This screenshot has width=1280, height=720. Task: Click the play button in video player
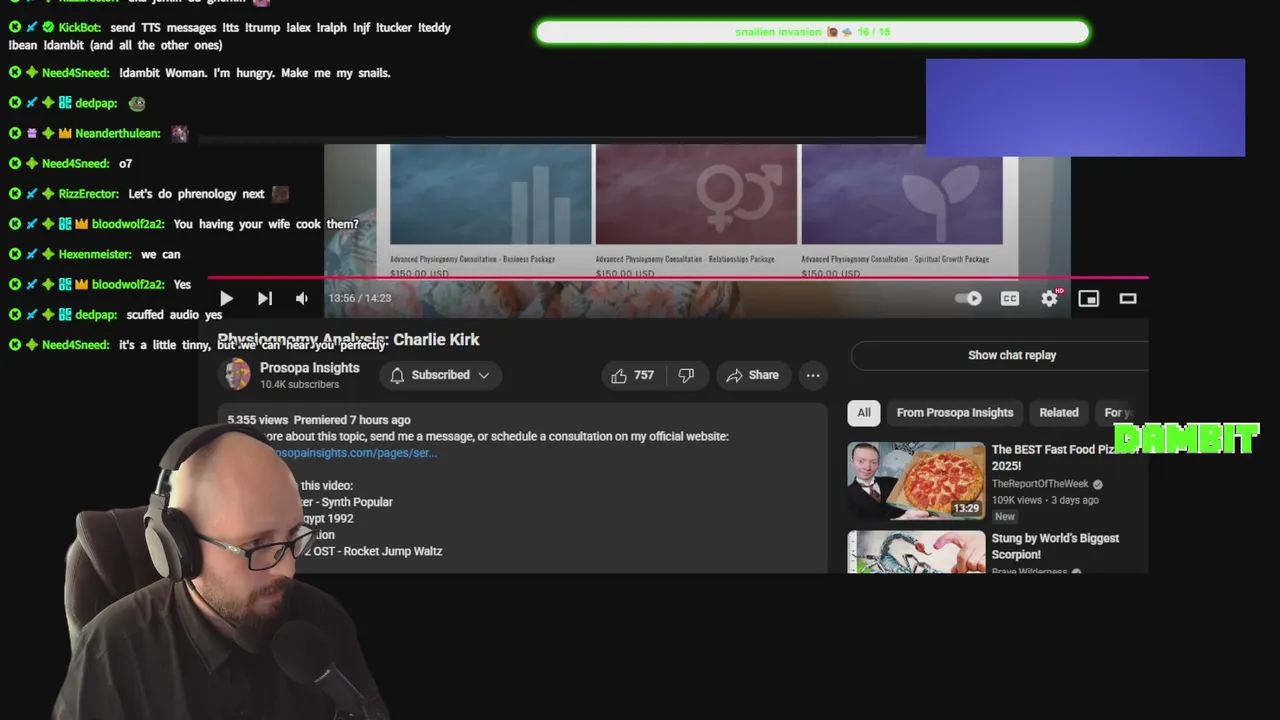[x=226, y=298]
